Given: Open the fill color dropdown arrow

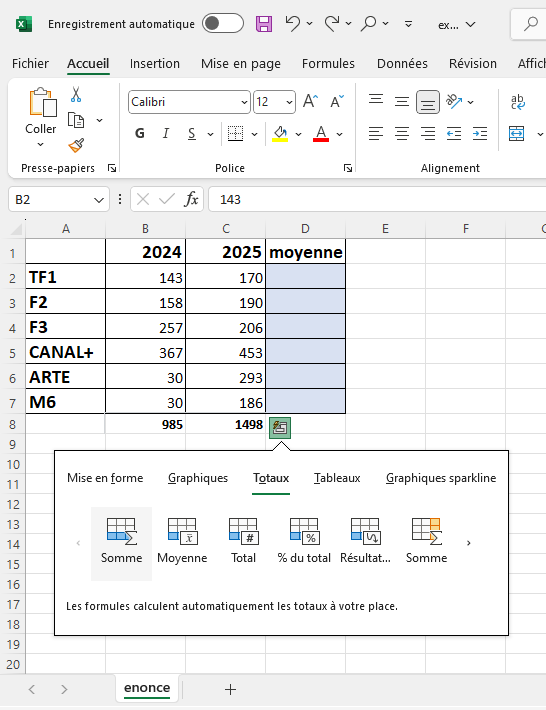Looking at the screenshot, I should [298, 134].
